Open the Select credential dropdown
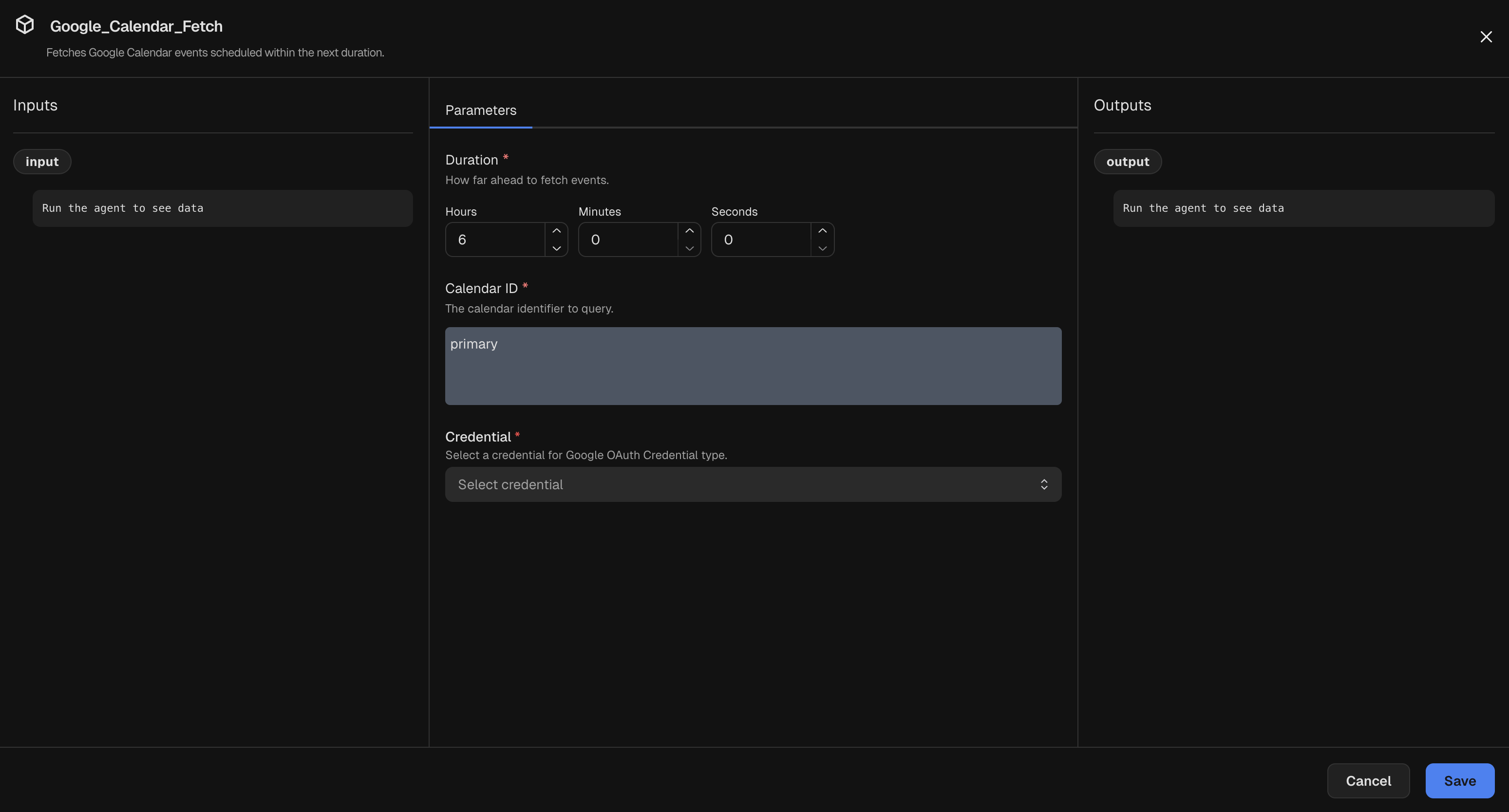The width and height of the screenshot is (1509, 812). coord(754,484)
